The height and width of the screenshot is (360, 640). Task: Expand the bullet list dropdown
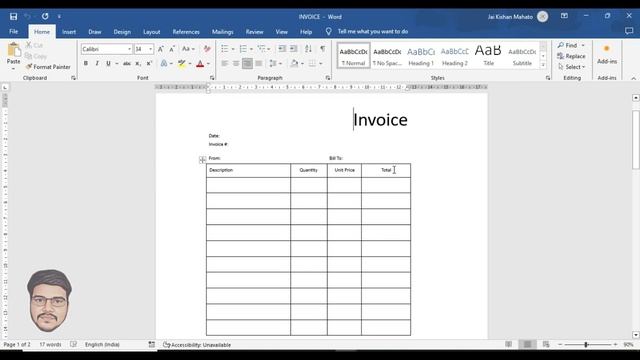click(x=233, y=49)
